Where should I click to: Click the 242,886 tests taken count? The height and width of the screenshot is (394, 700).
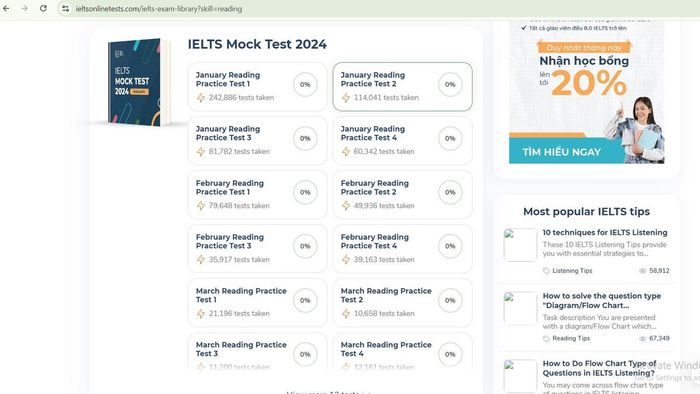[x=242, y=98]
